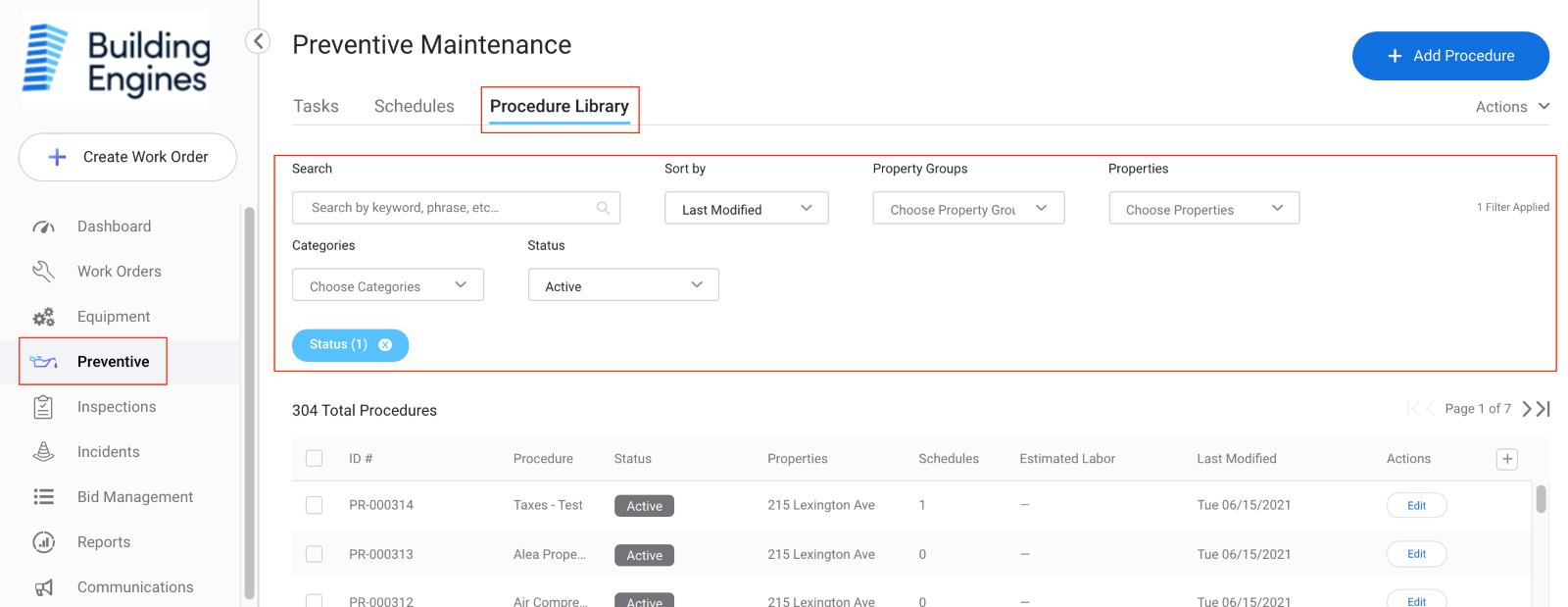Screen dimensions: 1568x607
Task: Open the Status Active dropdown
Action: [x=623, y=285]
